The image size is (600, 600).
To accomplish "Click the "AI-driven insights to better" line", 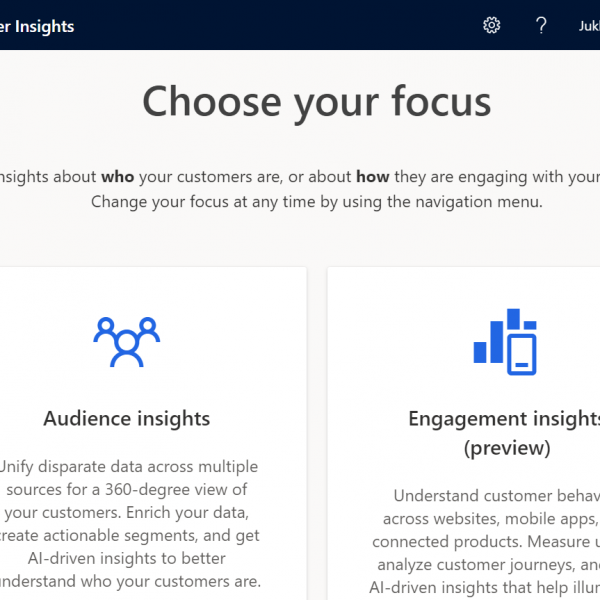I will 127,558.
